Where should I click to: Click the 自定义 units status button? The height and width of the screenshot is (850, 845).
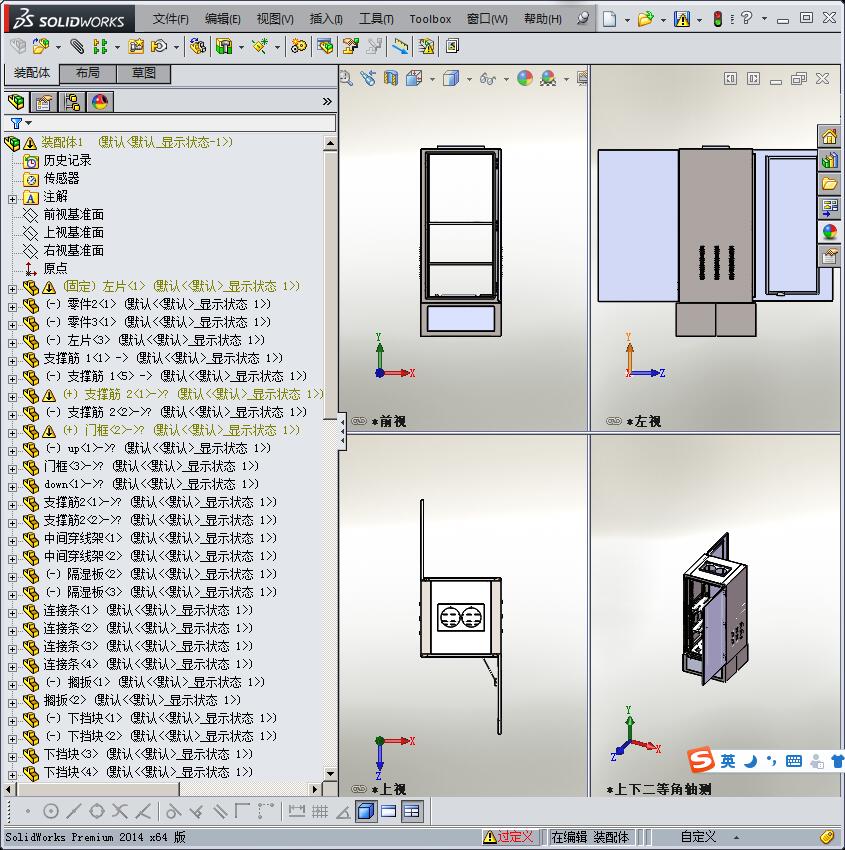698,837
